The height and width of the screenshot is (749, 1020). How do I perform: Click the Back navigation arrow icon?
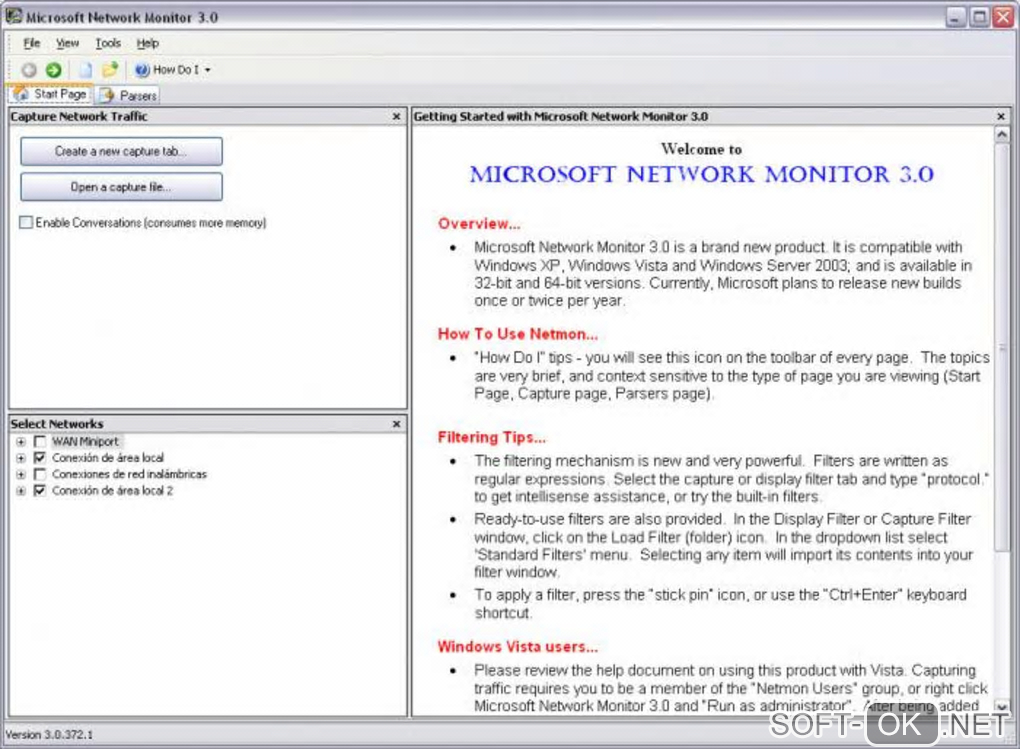(x=29, y=70)
